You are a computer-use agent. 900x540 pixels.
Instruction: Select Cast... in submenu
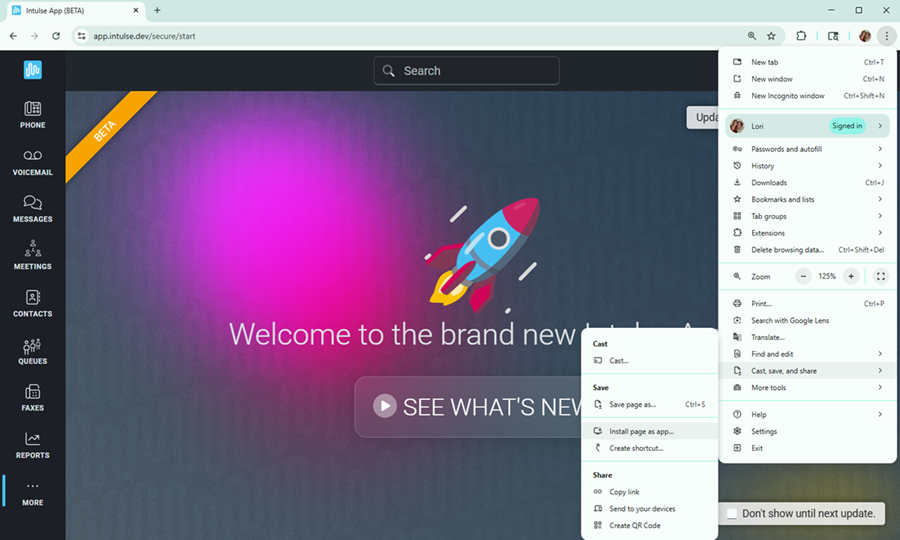point(650,361)
